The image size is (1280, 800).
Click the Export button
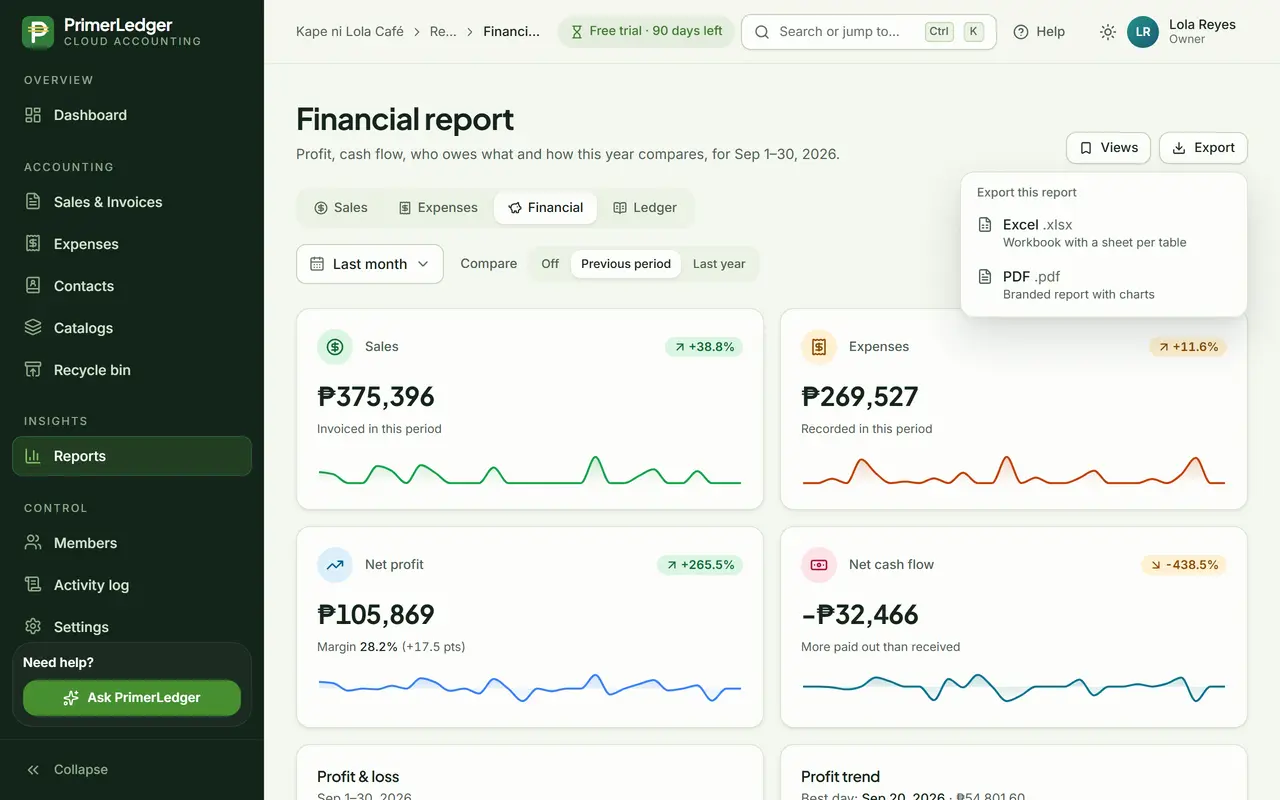pyautogui.click(x=1204, y=148)
